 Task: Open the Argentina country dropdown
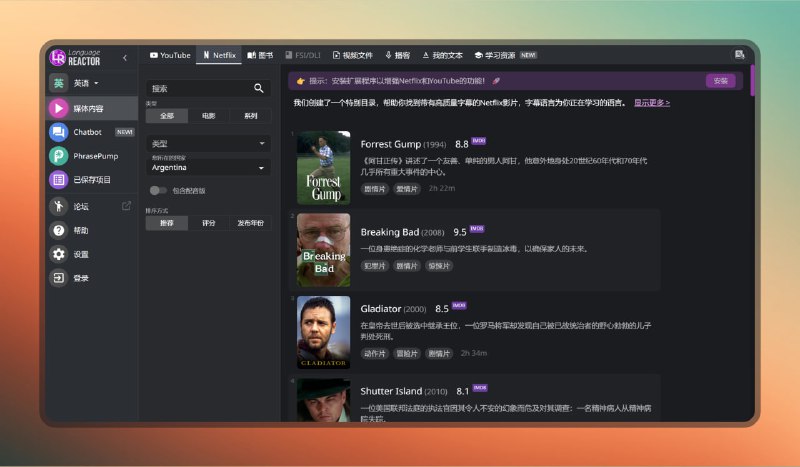[208, 168]
